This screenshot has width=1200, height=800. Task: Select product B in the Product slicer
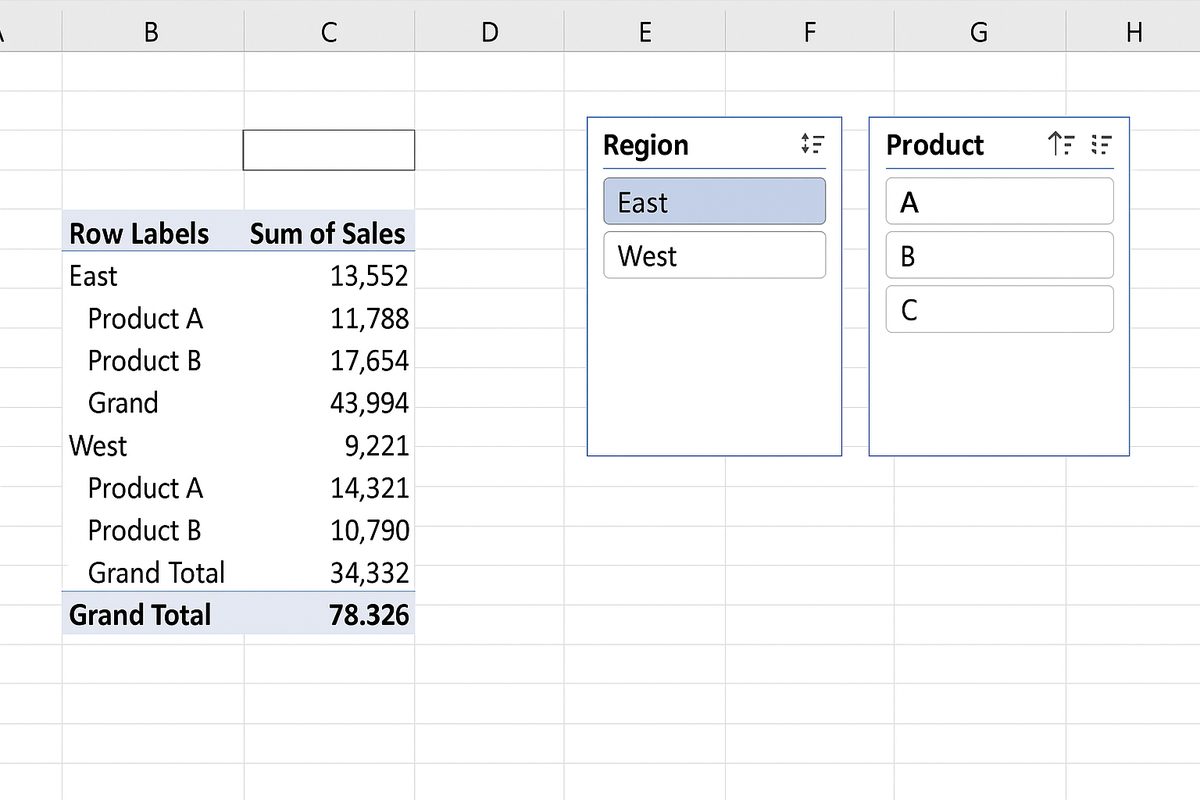[x=1000, y=255]
